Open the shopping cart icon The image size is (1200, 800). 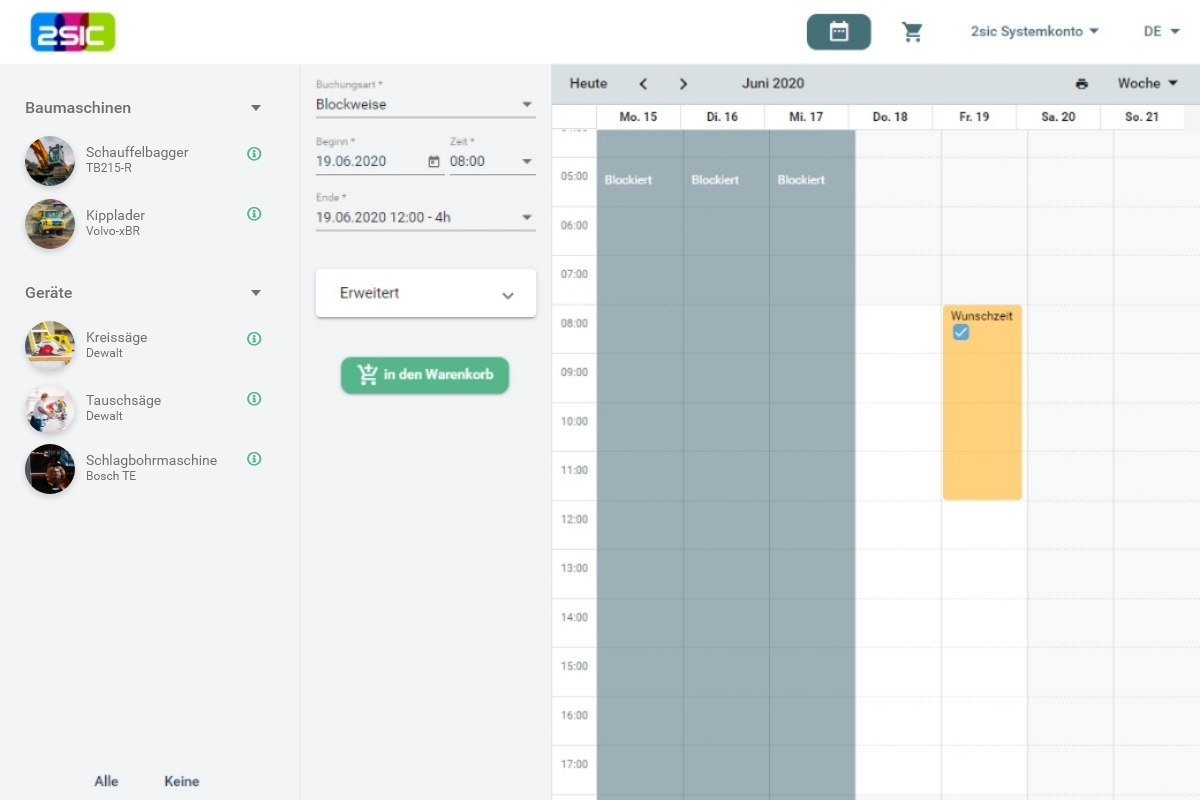(912, 32)
